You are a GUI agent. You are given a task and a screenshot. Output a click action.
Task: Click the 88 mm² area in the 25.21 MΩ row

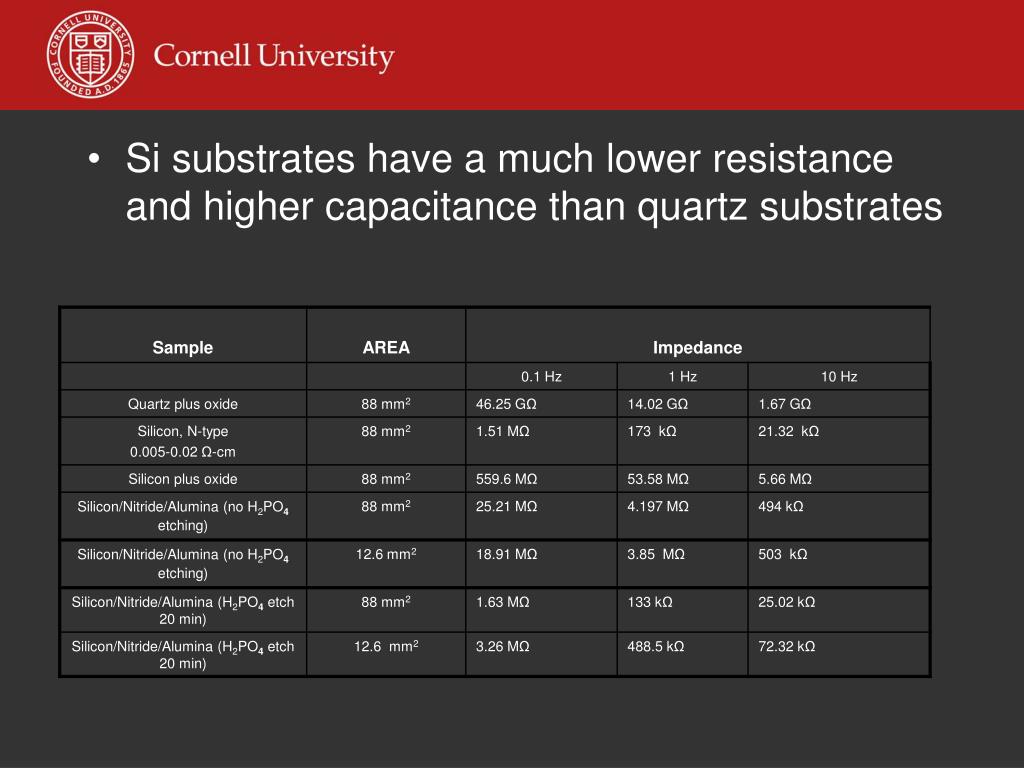pyautogui.click(x=386, y=506)
